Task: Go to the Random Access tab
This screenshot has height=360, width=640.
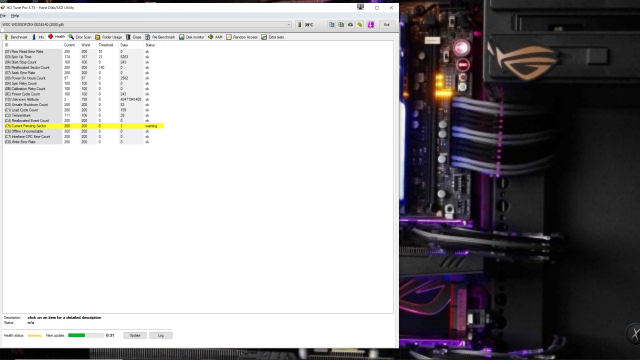Action: coord(242,37)
